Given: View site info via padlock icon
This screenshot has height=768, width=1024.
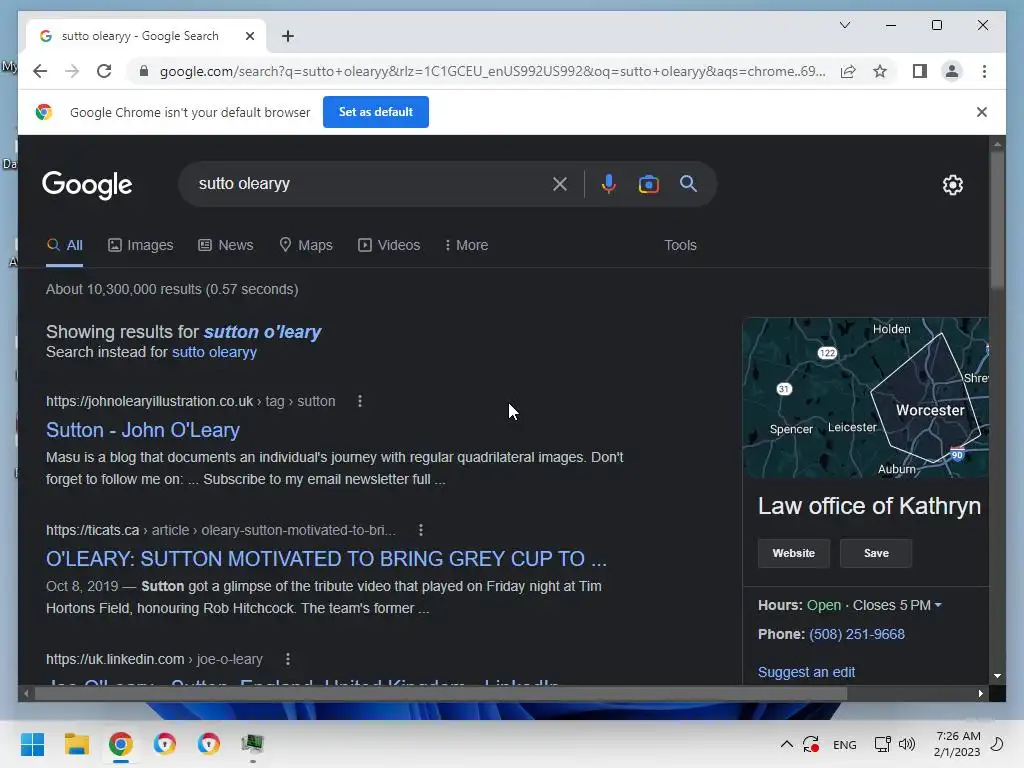Looking at the screenshot, I should [144, 71].
